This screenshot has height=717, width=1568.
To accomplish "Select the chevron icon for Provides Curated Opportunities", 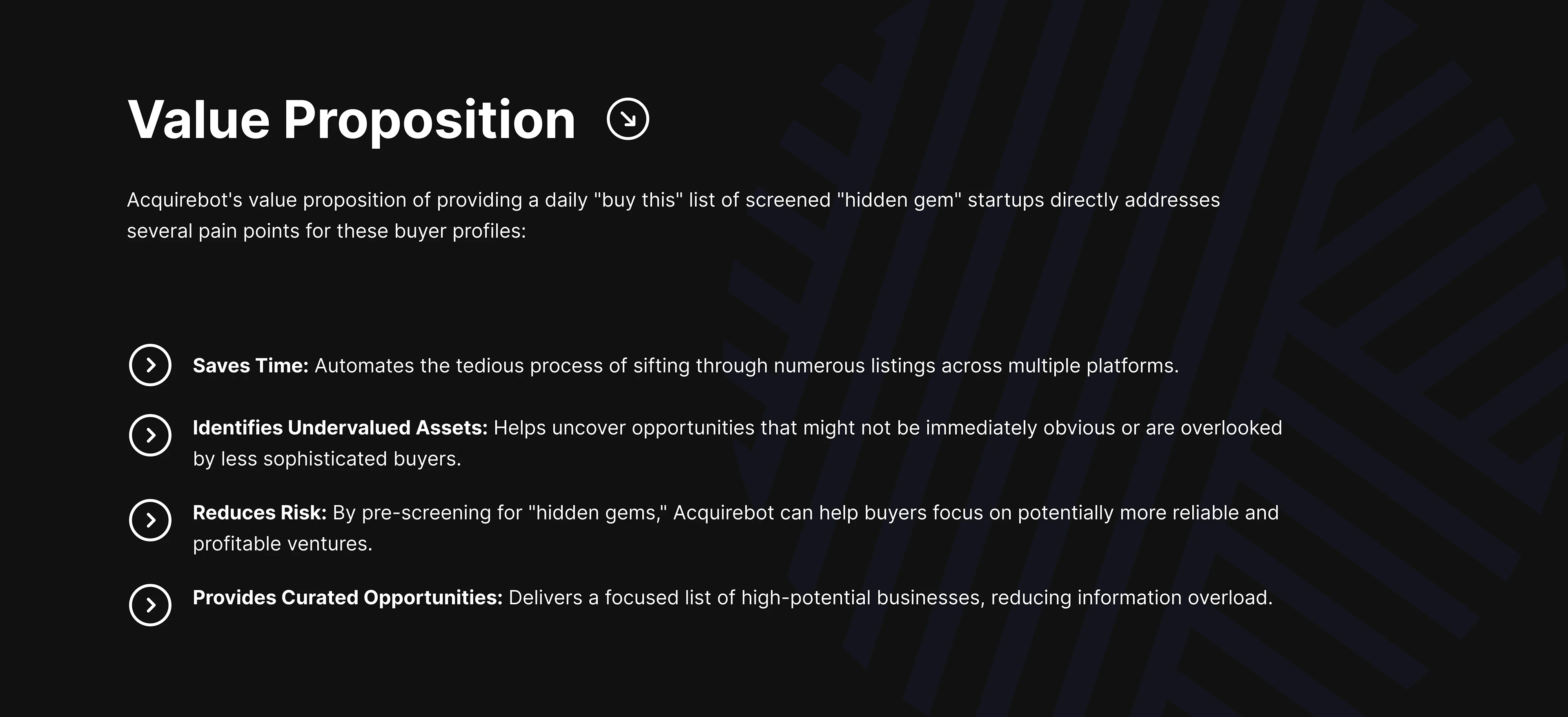I will 150,605.
